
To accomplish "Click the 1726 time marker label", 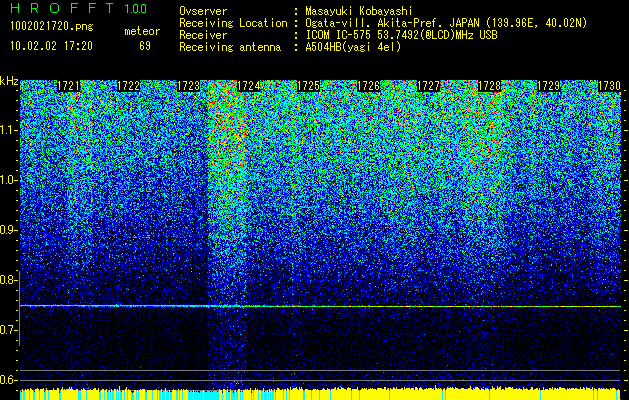I will [369, 86].
